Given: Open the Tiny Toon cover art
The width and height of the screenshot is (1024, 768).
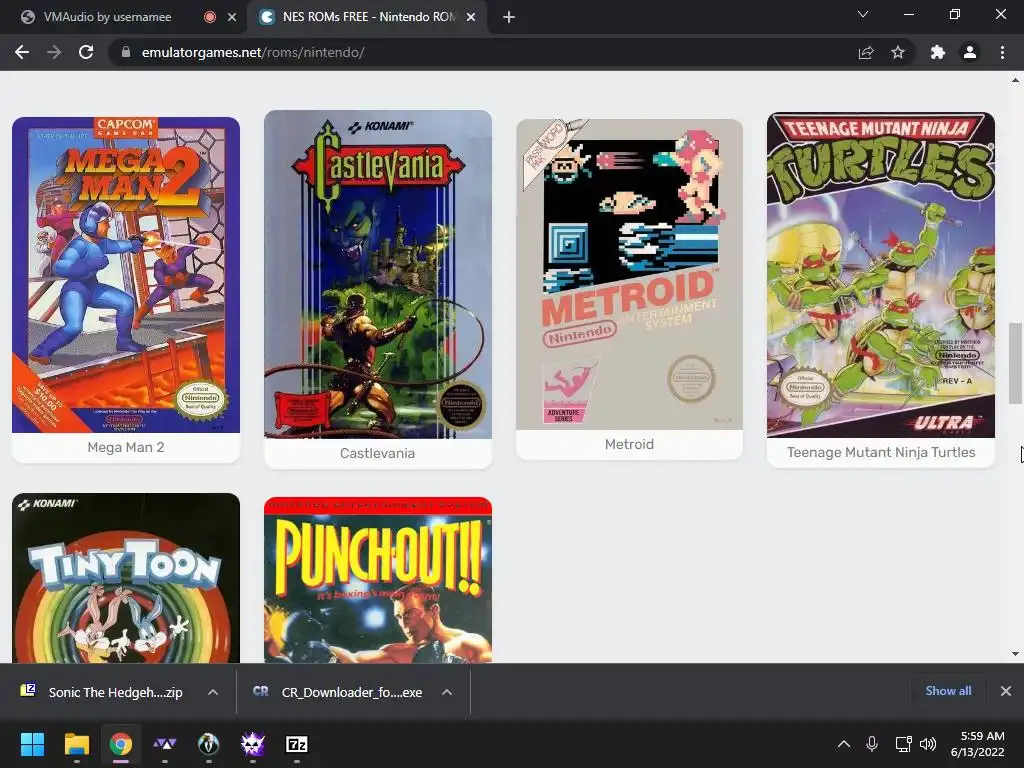Looking at the screenshot, I should pos(126,579).
